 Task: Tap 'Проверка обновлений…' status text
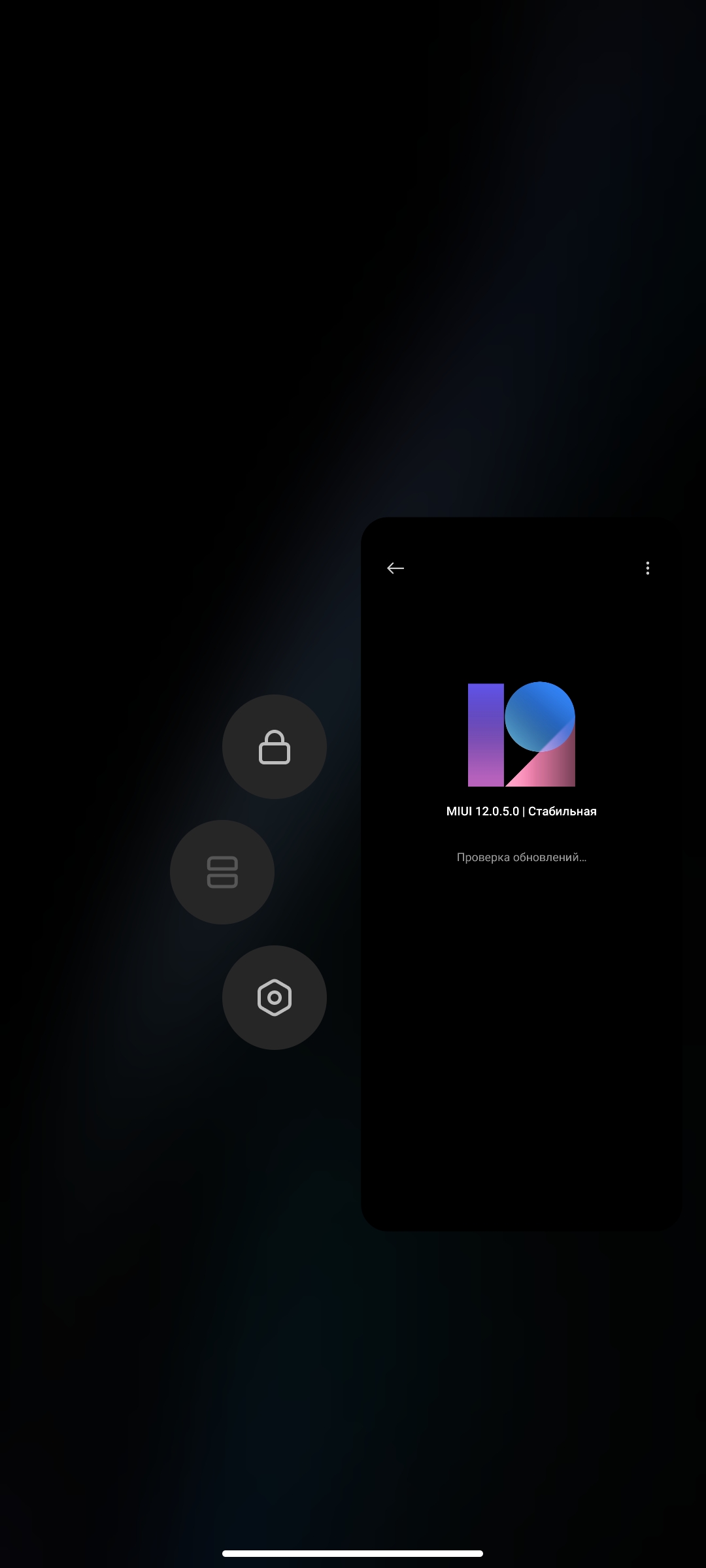pos(522,857)
